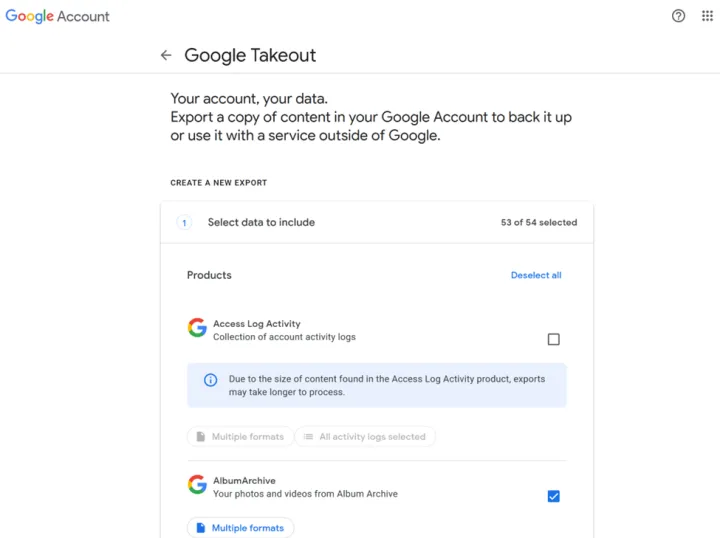Viewport: 720px width, 538px height.
Task: Open Multiple formats for AlbumArchive
Action: click(x=240, y=528)
